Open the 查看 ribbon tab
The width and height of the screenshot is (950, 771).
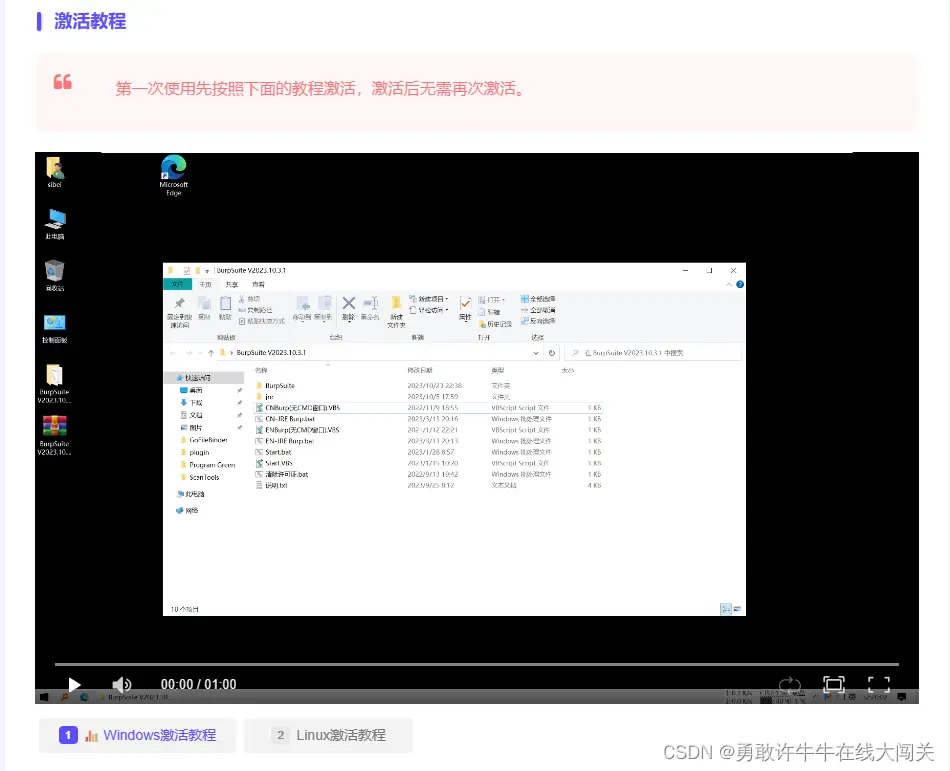point(258,284)
